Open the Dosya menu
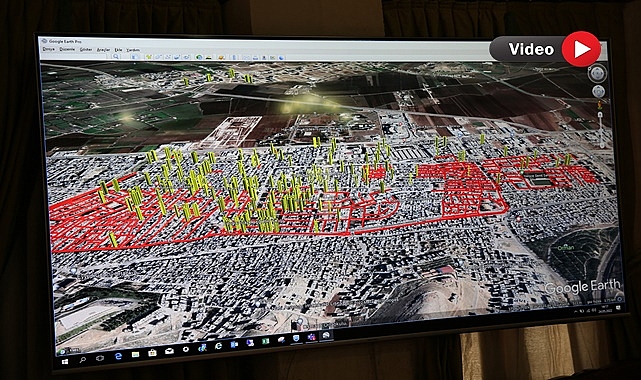Screen dimensions: 641x380 [49, 49]
